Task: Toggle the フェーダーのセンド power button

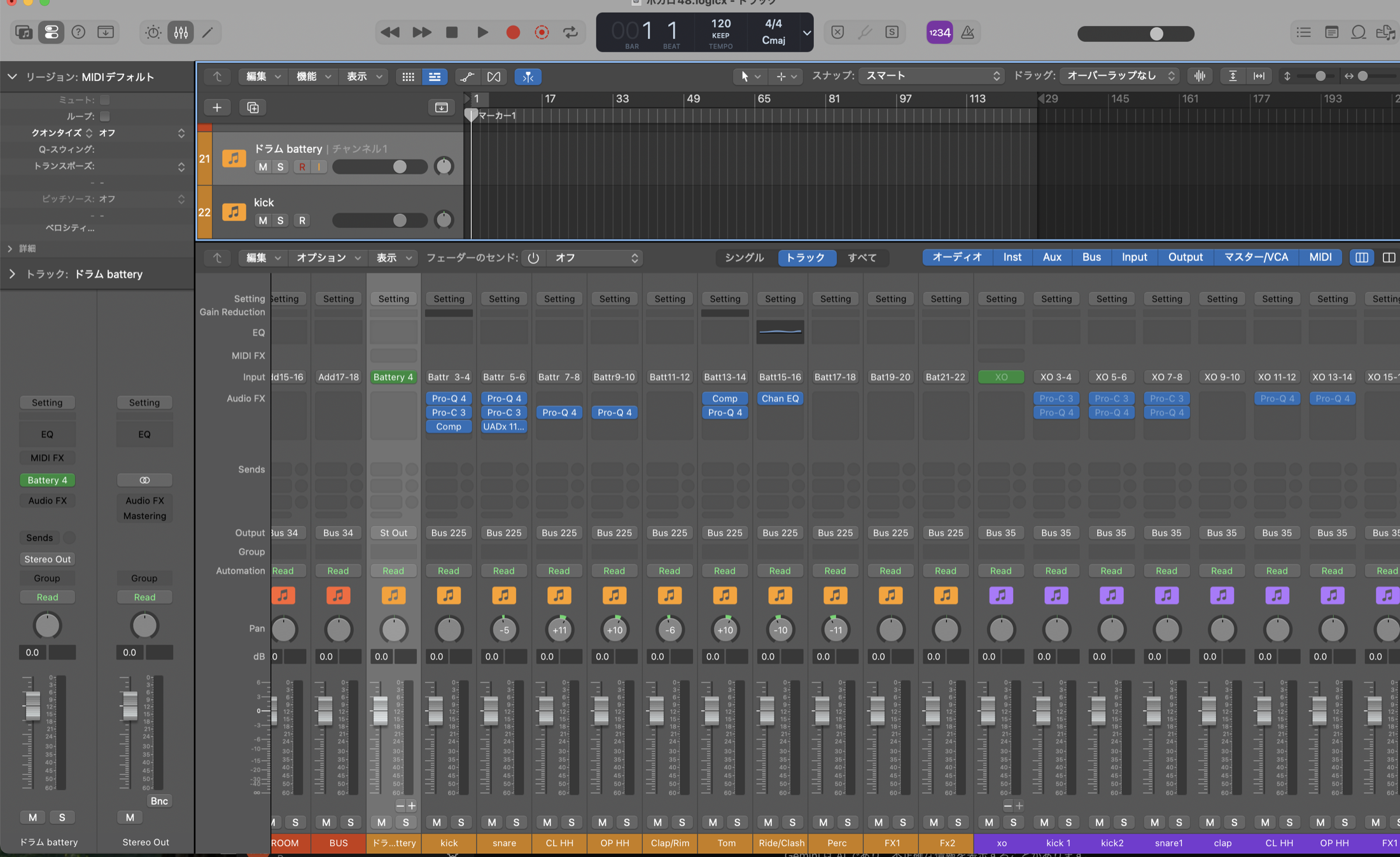Action: click(x=533, y=258)
